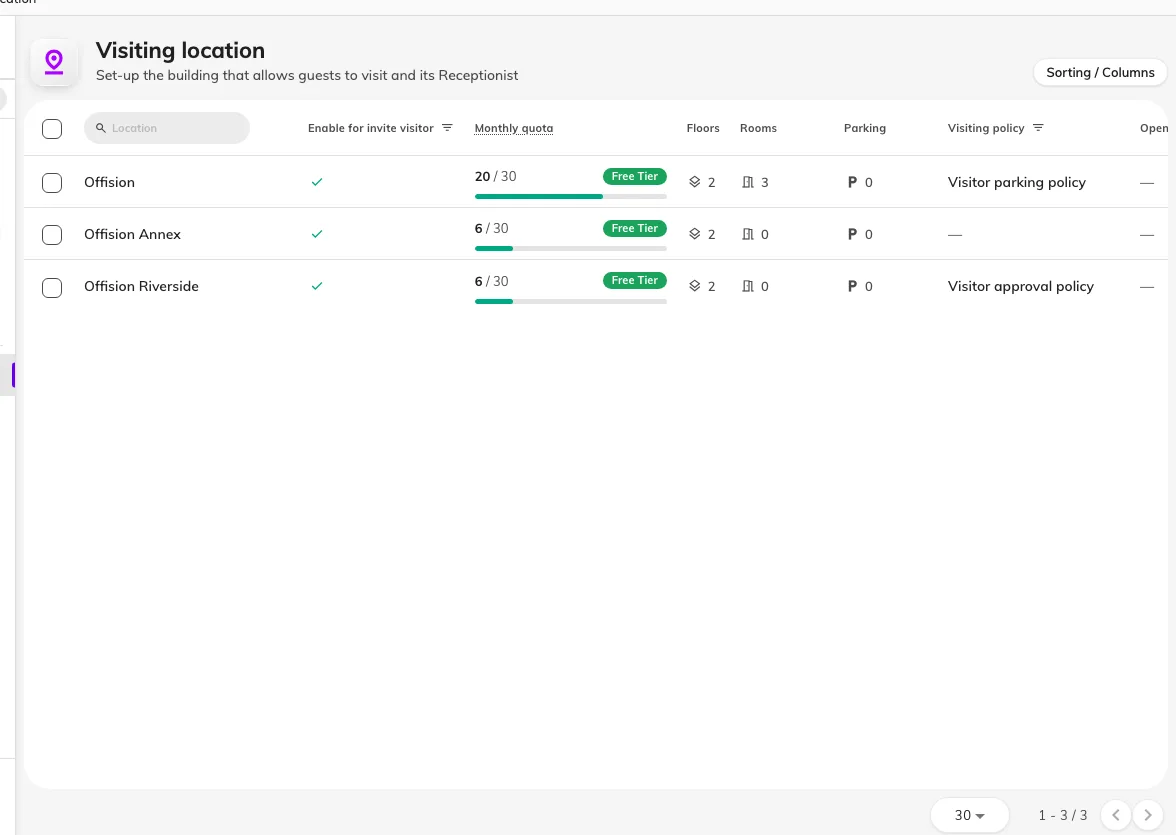This screenshot has height=835, width=1176.
Task: Click the rooms door icon in Offision Annex row
Action: [748, 234]
